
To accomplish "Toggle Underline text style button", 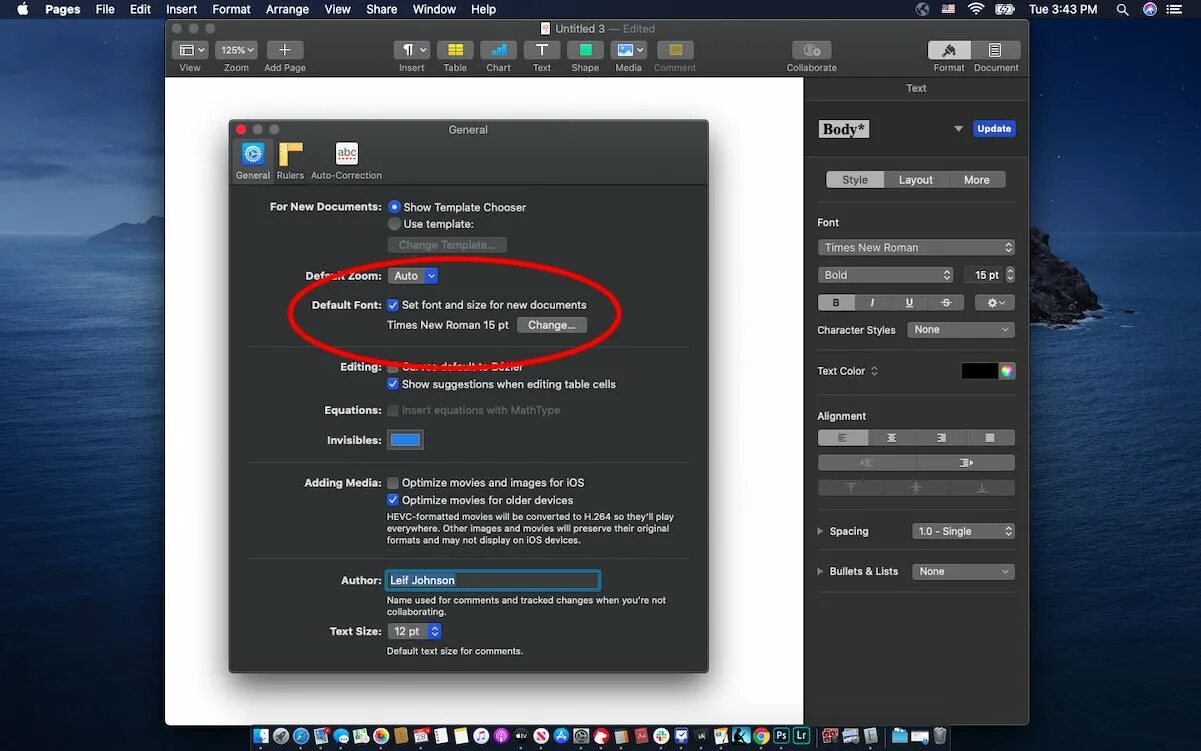I will click(909, 303).
